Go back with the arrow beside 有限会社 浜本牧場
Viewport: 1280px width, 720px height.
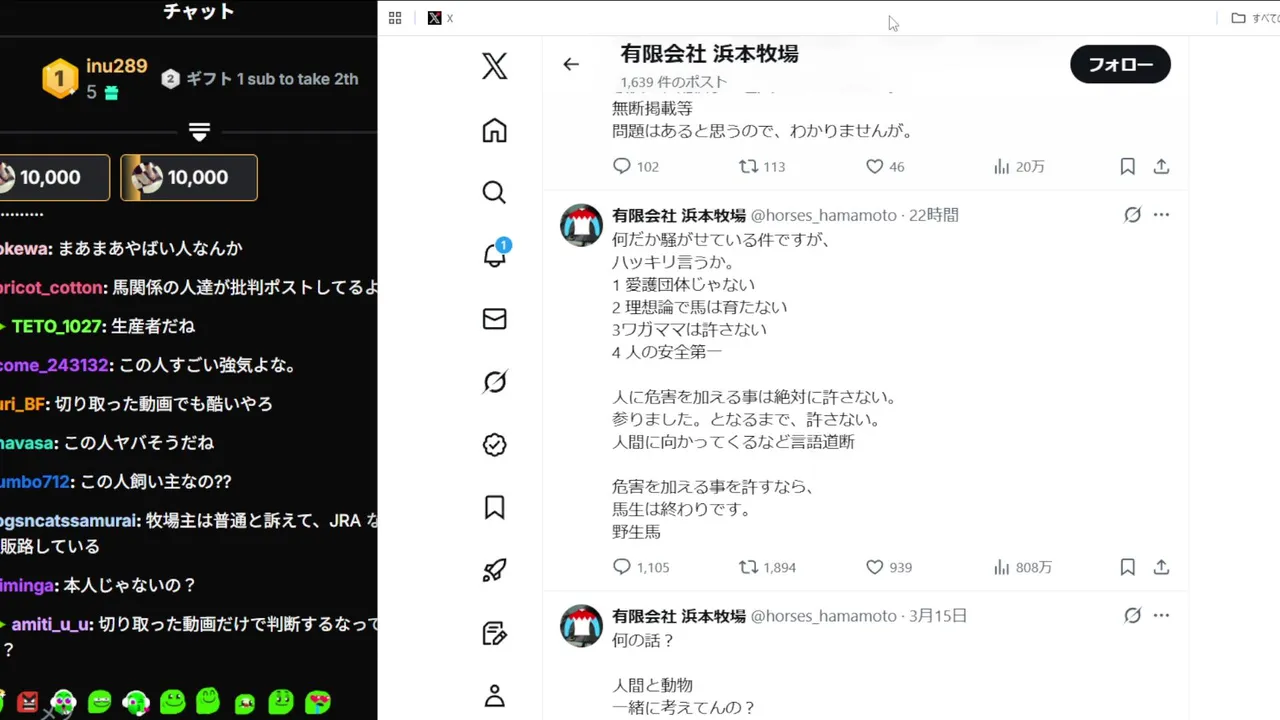pos(571,64)
